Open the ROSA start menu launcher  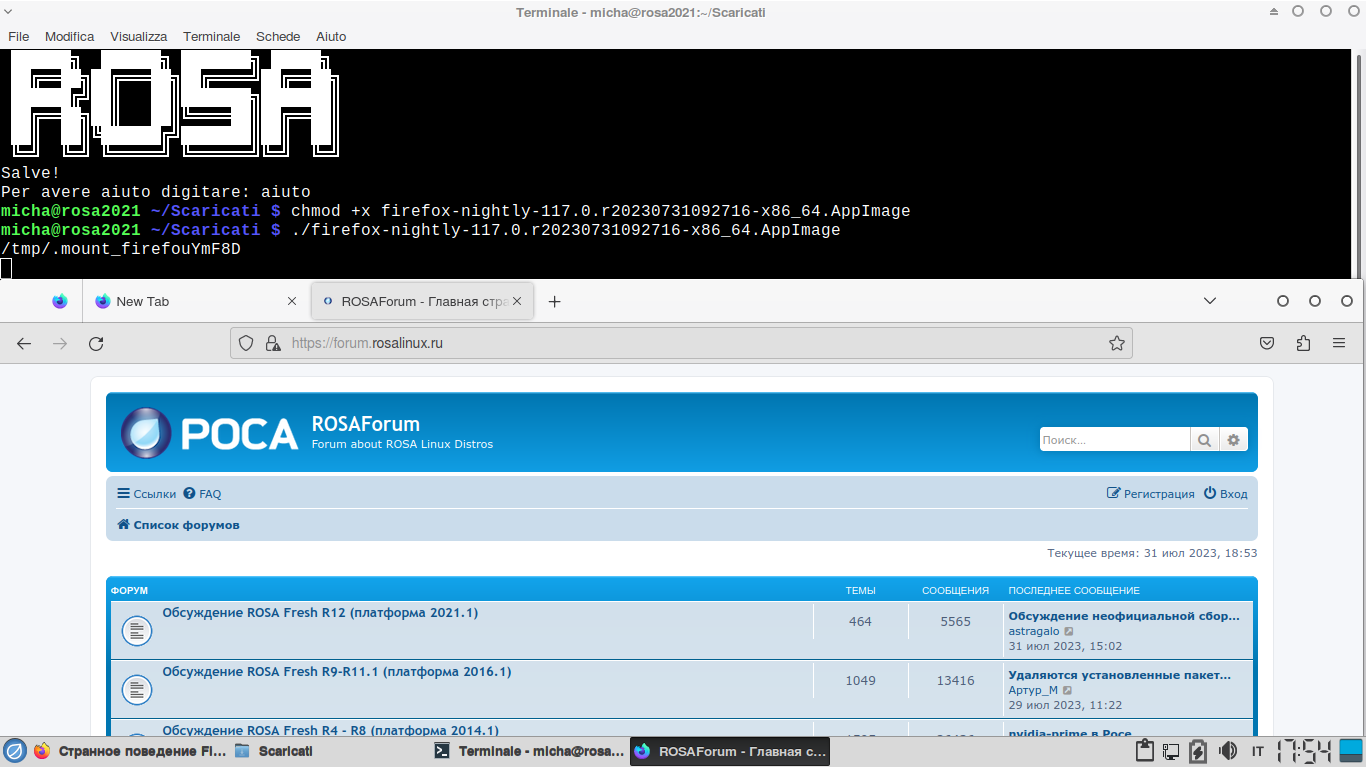click(x=14, y=750)
